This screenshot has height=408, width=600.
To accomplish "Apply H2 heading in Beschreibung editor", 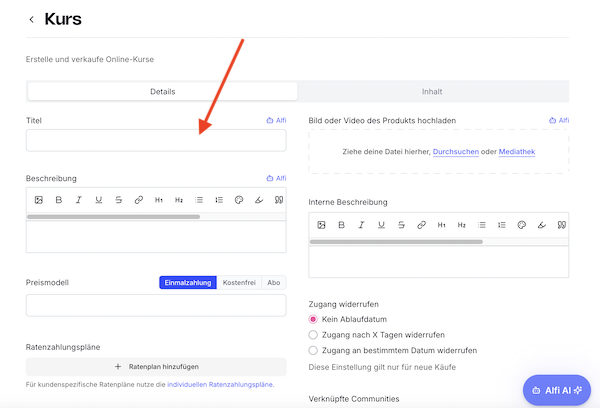I will tap(179, 200).
